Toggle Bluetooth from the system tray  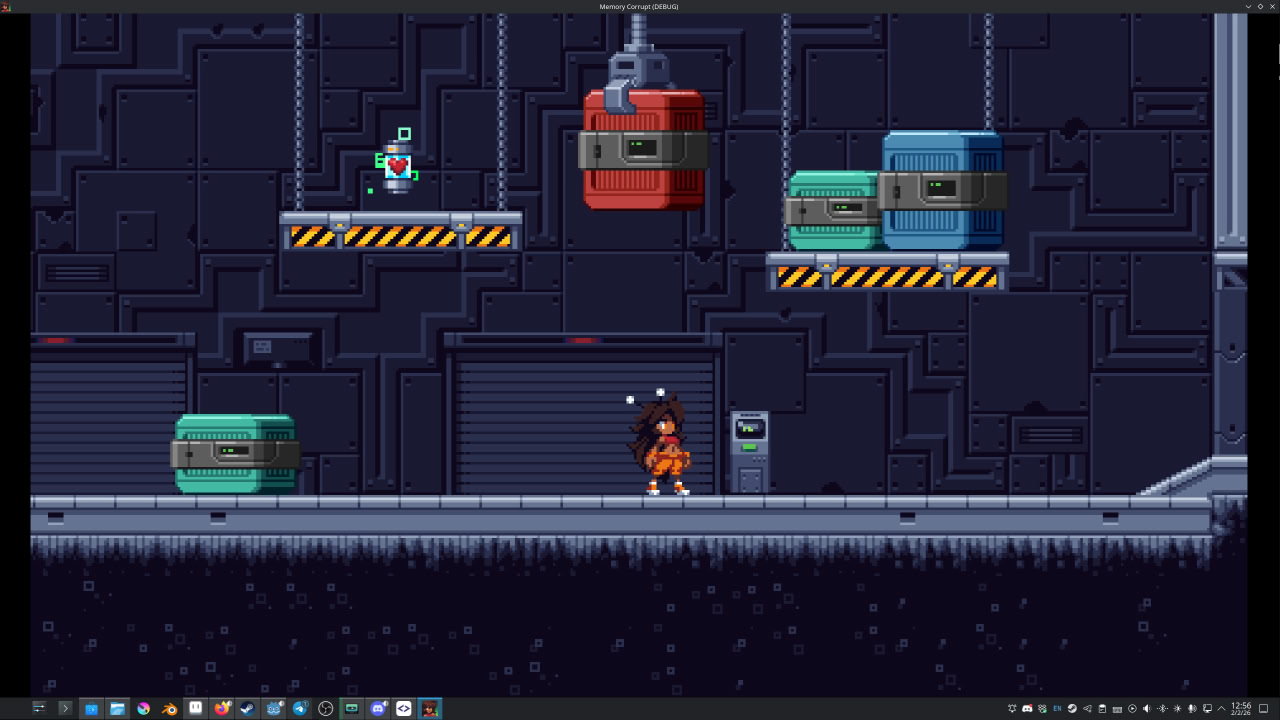1162,709
